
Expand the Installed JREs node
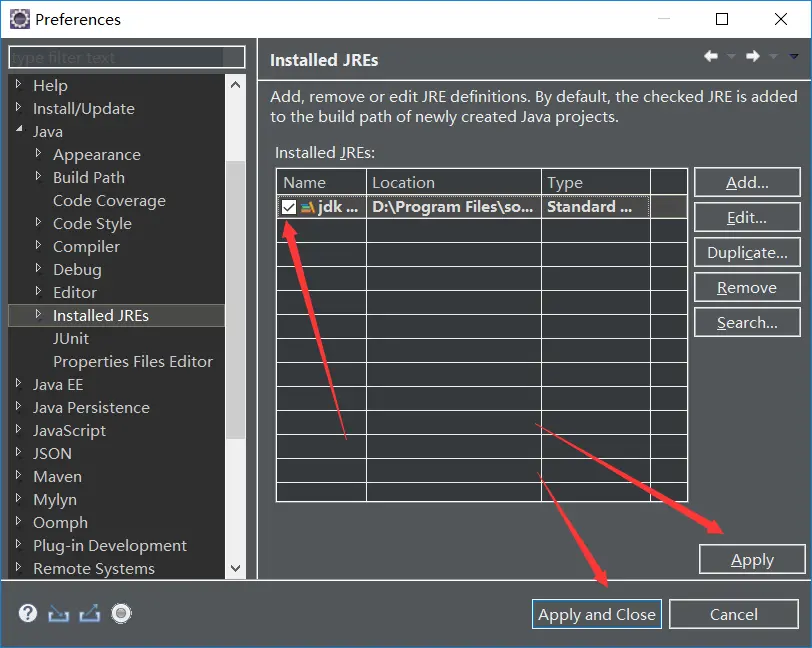(38, 314)
